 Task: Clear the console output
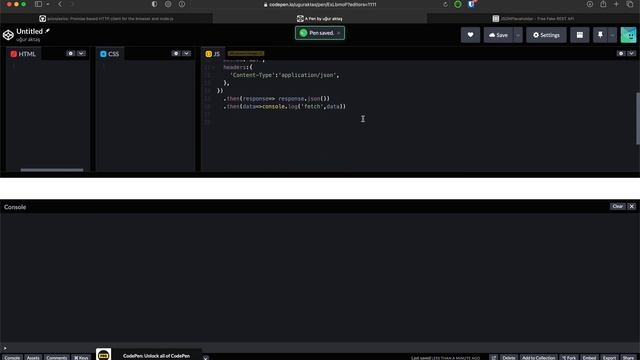tap(618, 207)
